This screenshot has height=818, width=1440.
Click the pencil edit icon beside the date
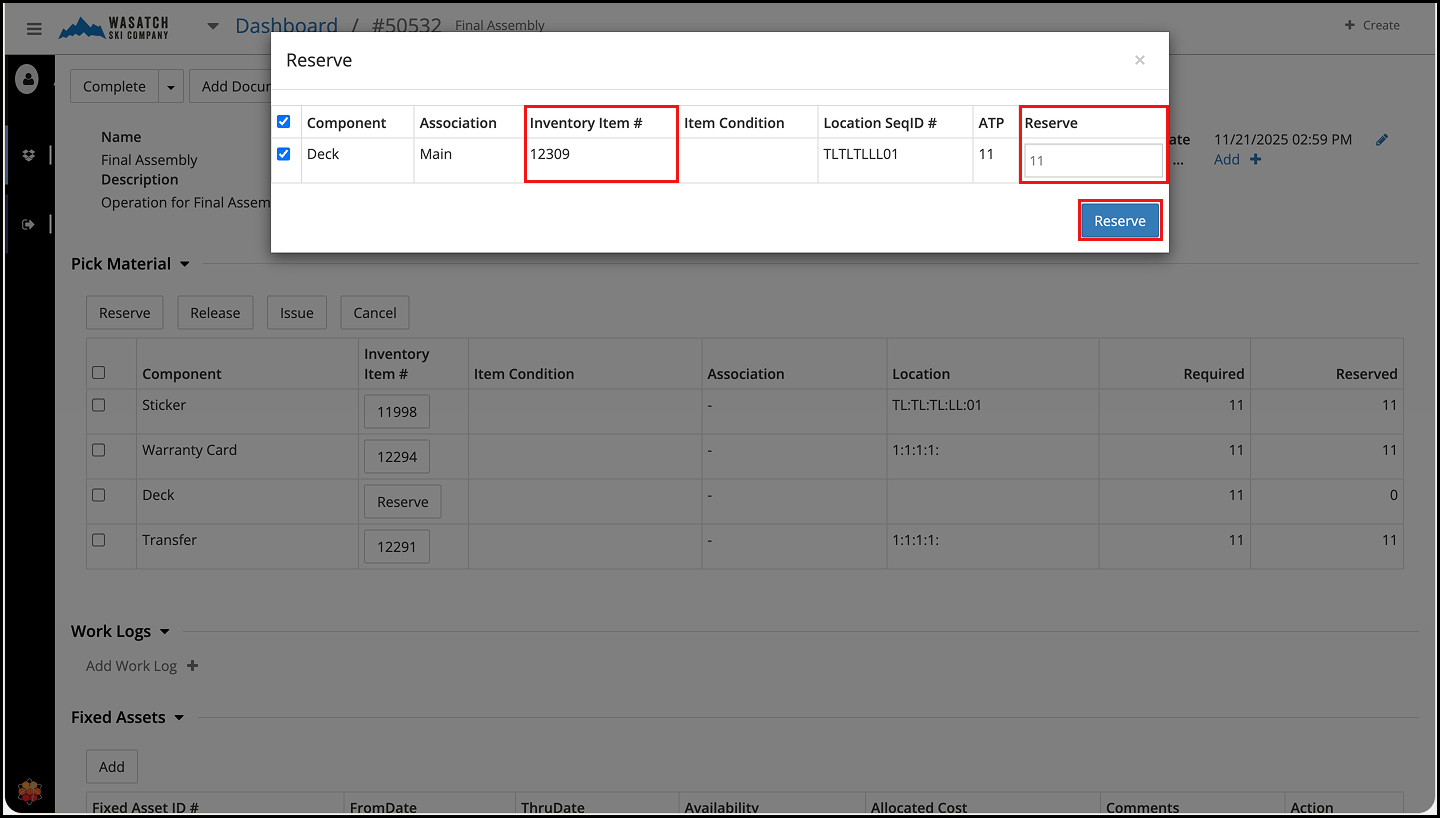point(1382,140)
